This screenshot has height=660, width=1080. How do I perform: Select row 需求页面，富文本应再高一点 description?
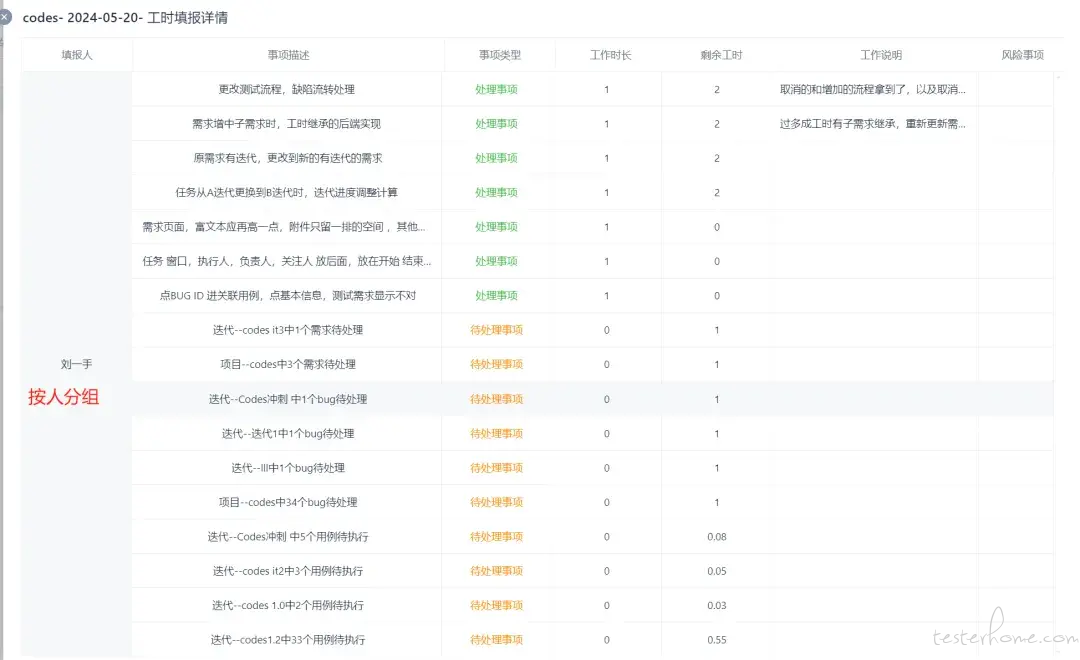click(284, 227)
